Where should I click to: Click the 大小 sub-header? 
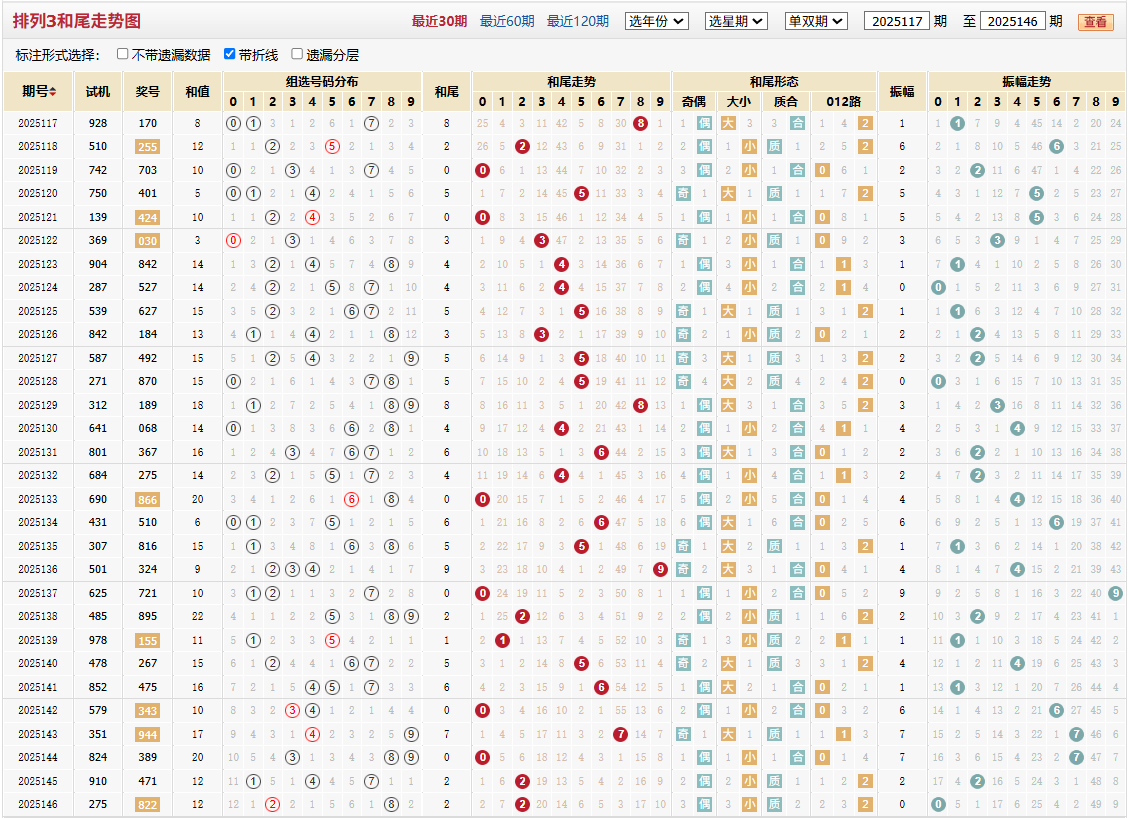[x=739, y=101]
